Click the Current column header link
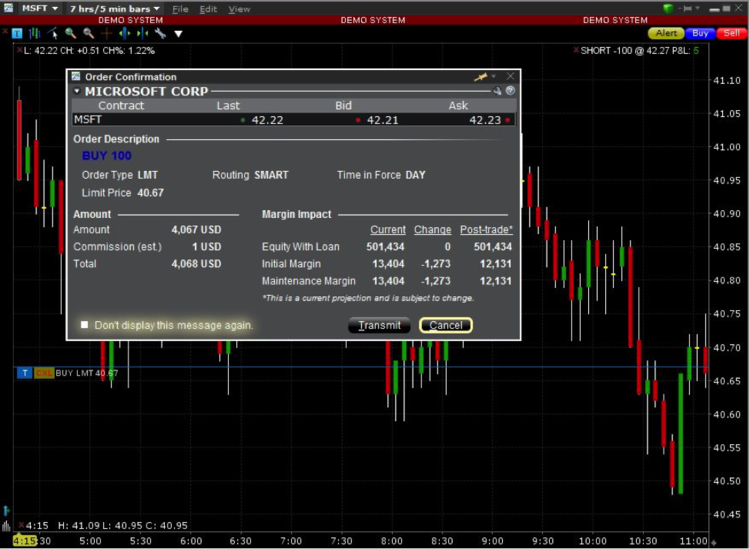The image size is (750, 549). coord(387,230)
